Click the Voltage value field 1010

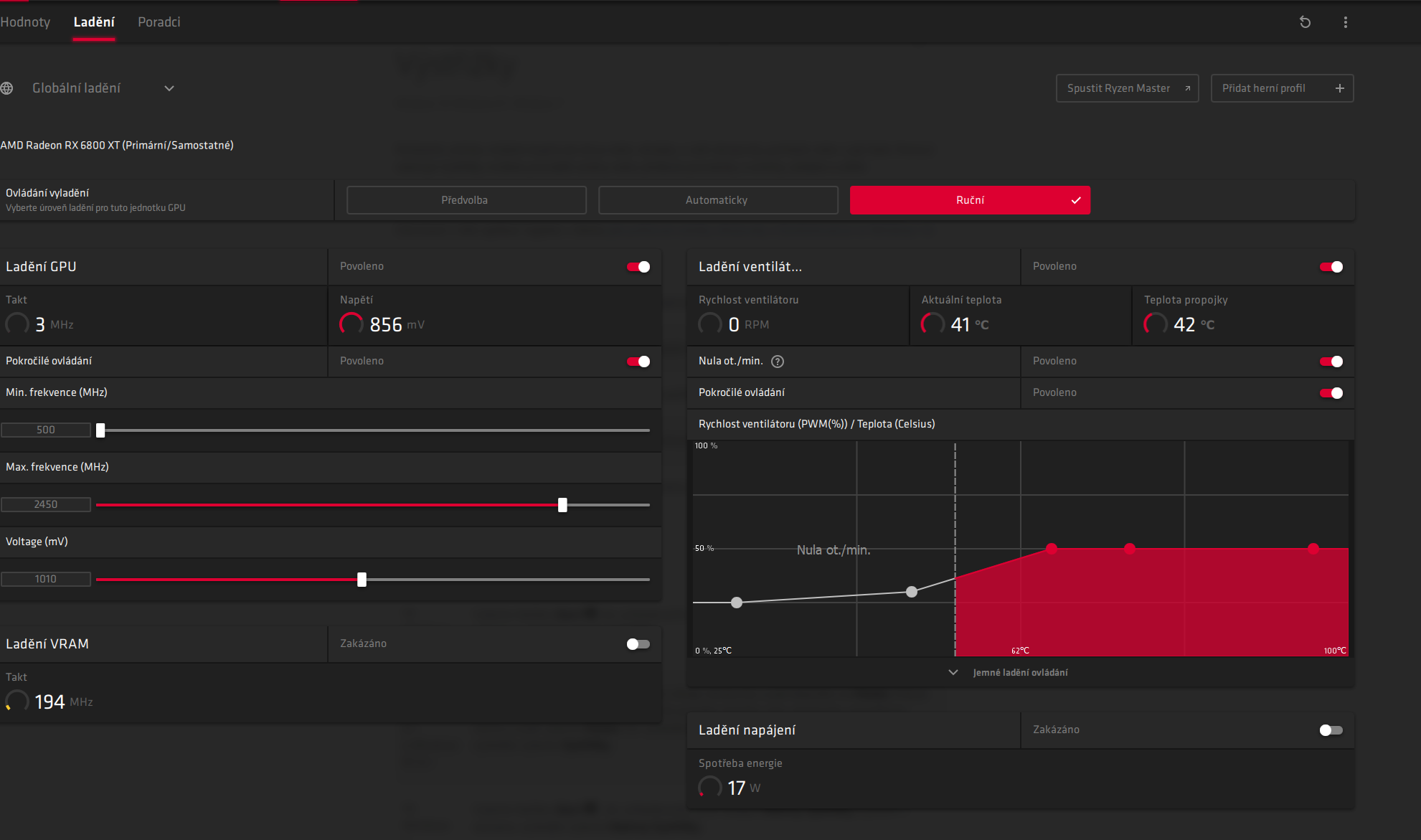(x=46, y=579)
